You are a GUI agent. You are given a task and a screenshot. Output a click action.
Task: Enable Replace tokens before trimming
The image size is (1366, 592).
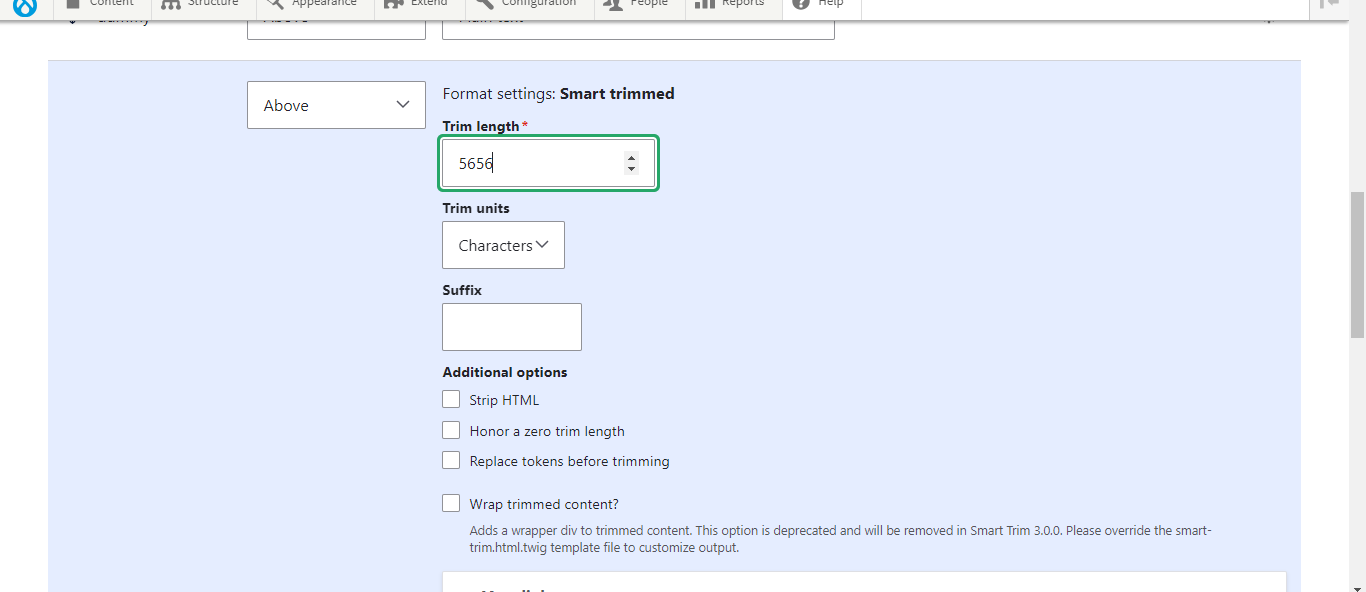451,460
